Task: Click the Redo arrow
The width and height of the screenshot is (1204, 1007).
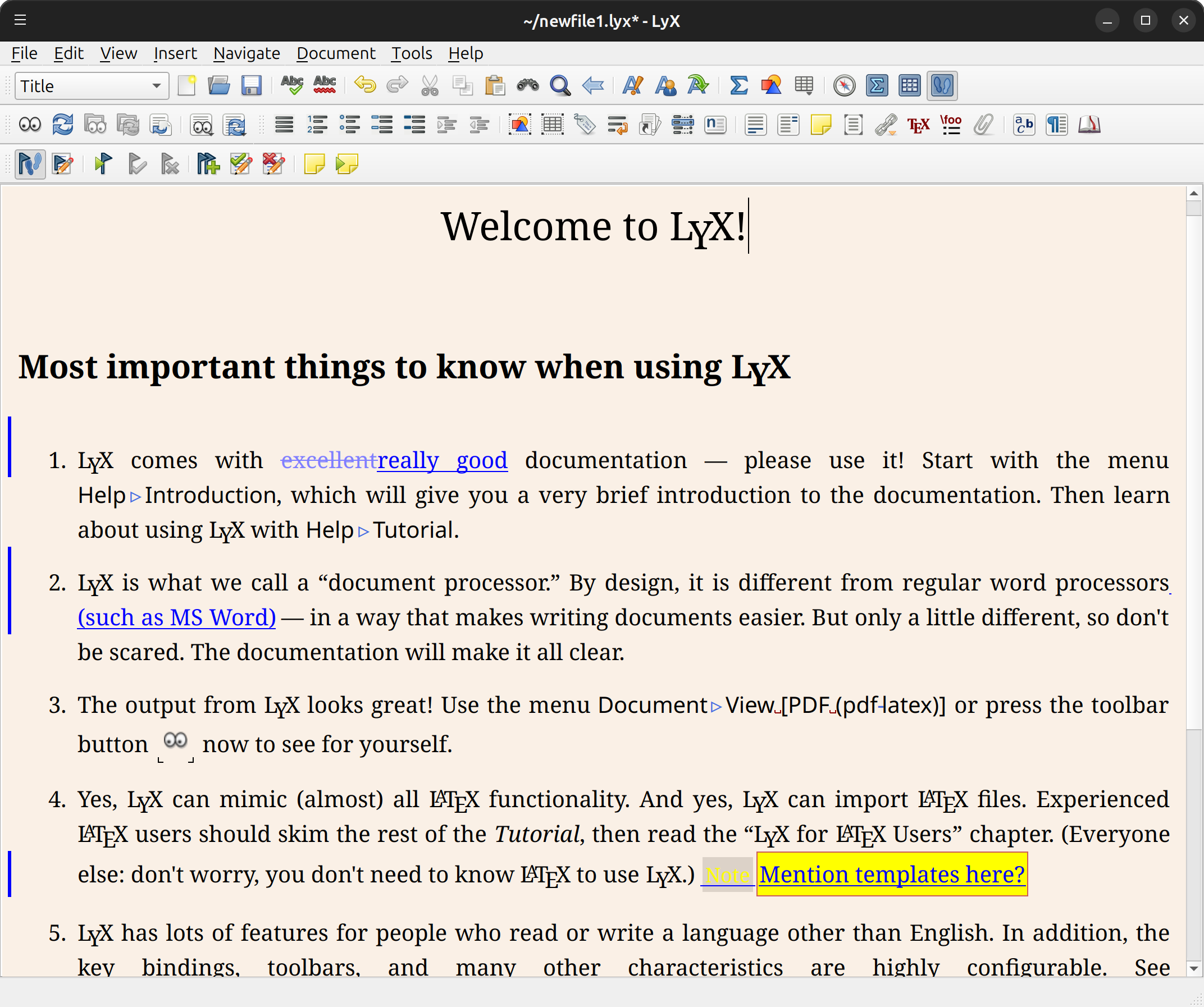Action: click(x=398, y=86)
